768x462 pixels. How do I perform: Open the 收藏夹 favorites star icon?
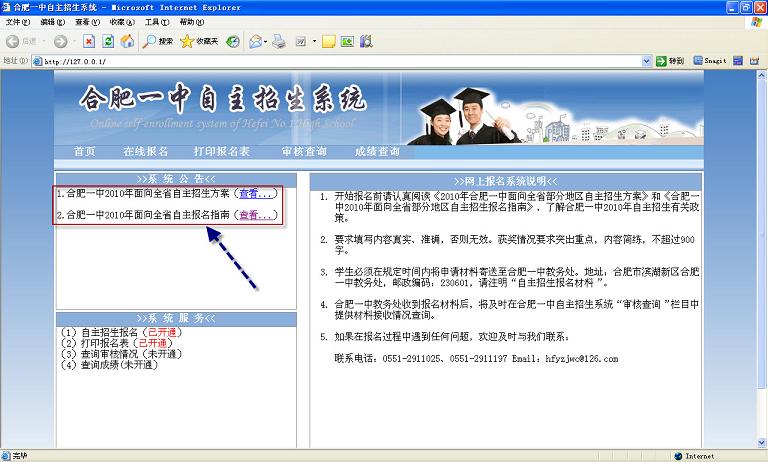(x=199, y=41)
